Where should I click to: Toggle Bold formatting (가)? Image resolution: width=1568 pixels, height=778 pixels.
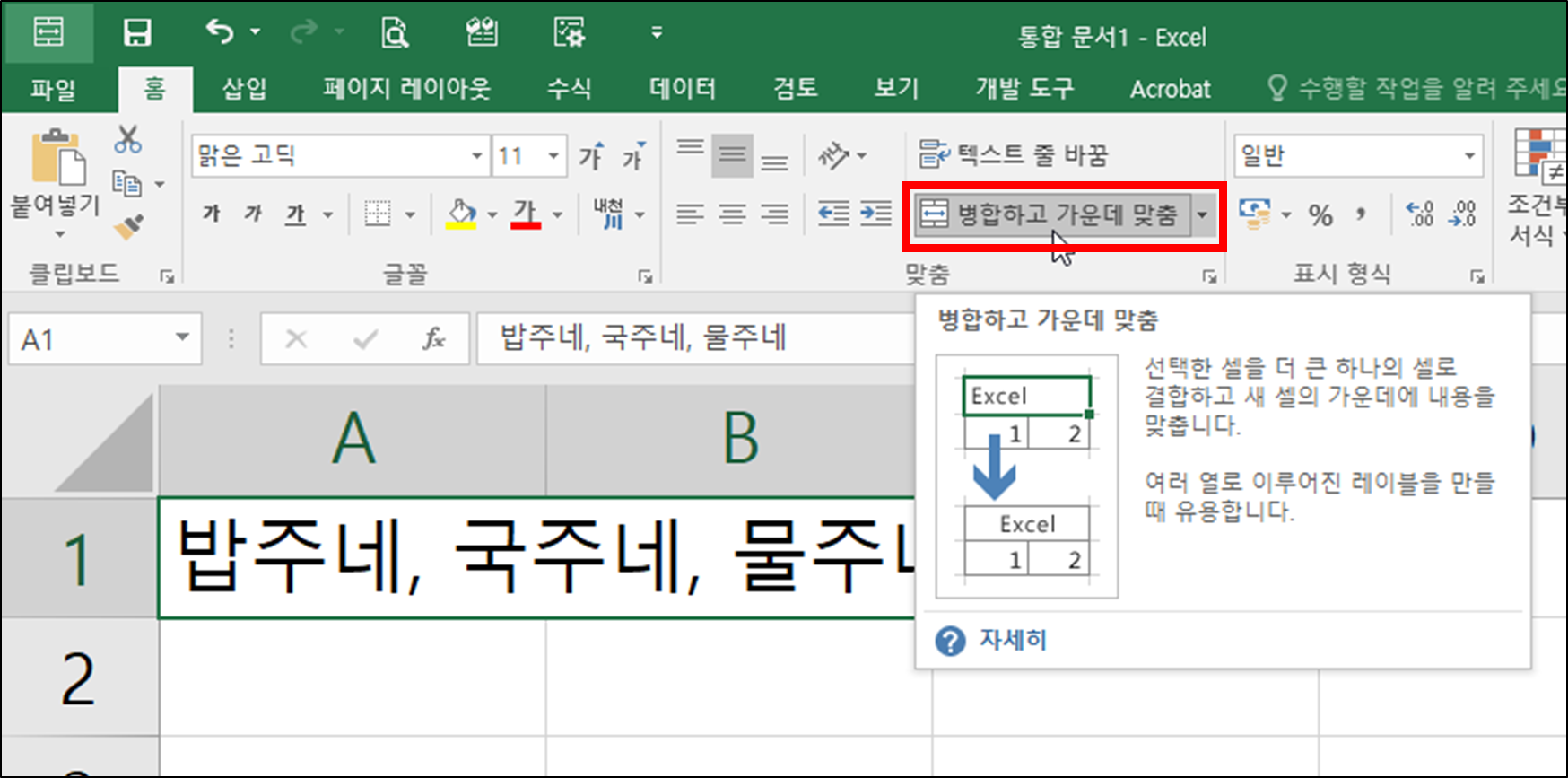click(x=212, y=214)
